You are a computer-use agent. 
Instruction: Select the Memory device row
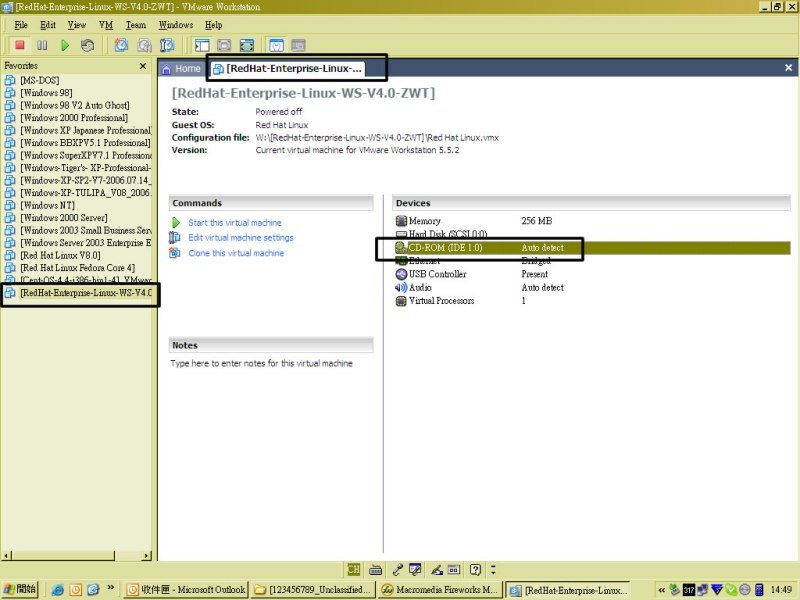coord(591,221)
